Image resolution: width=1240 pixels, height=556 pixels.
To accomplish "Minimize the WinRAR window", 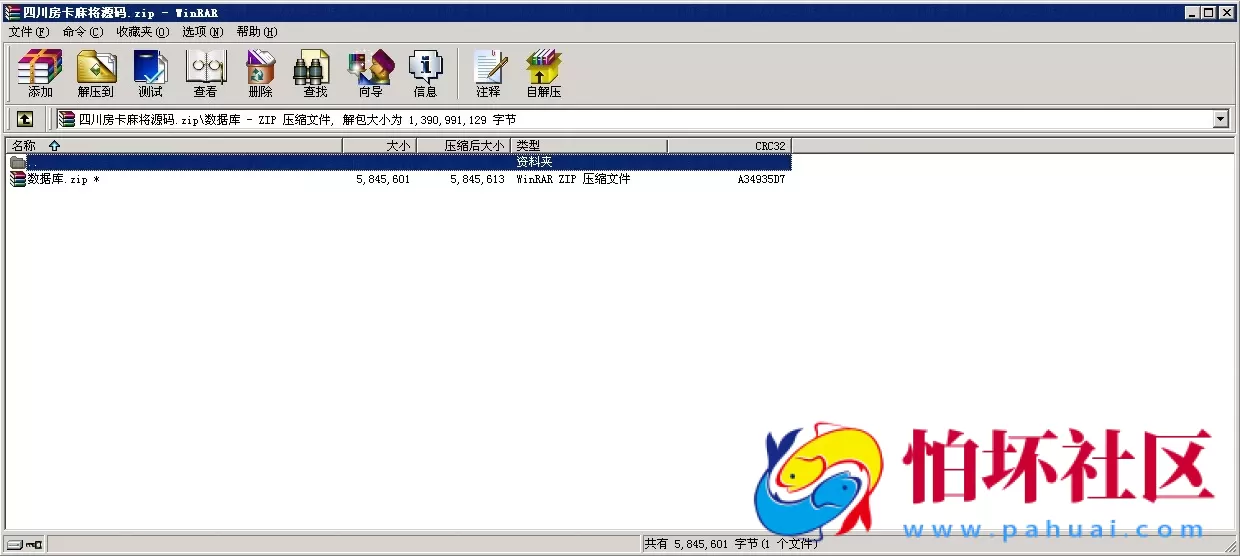I will tap(1193, 13).
